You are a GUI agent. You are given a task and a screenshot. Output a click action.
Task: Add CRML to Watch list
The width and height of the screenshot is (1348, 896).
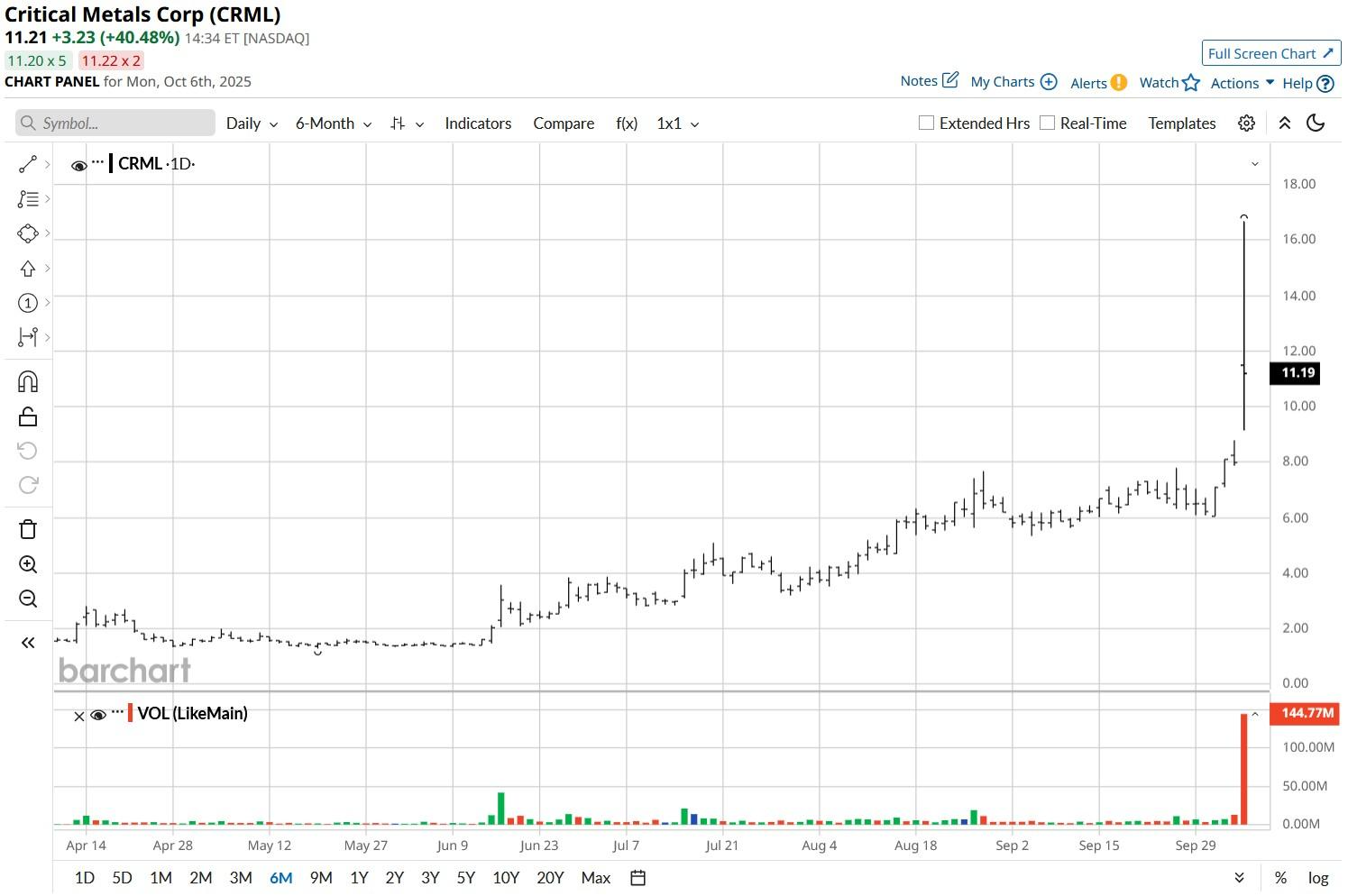pyautogui.click(x=1169, y=82)
